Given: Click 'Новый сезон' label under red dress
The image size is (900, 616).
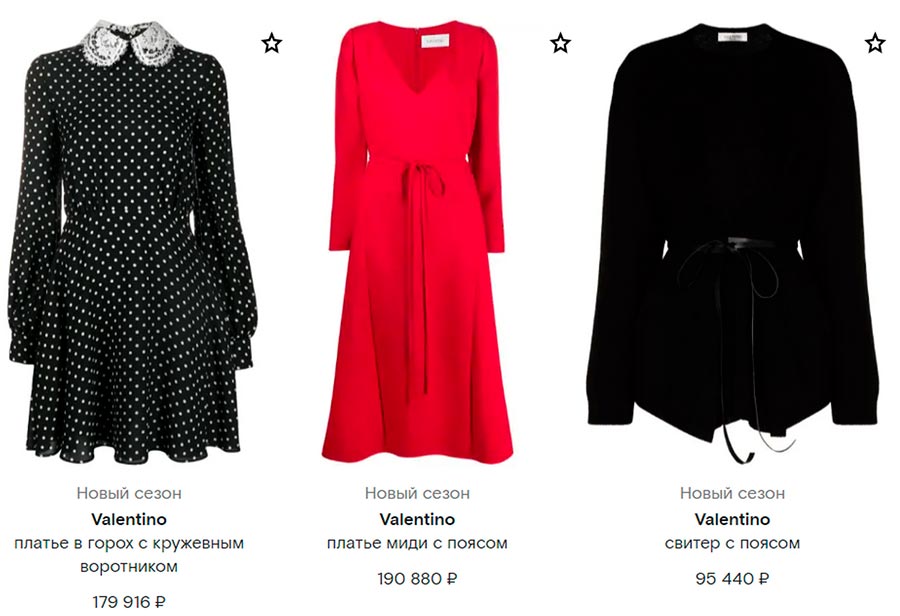Looking at the screenshot, I should coord(417,493).
